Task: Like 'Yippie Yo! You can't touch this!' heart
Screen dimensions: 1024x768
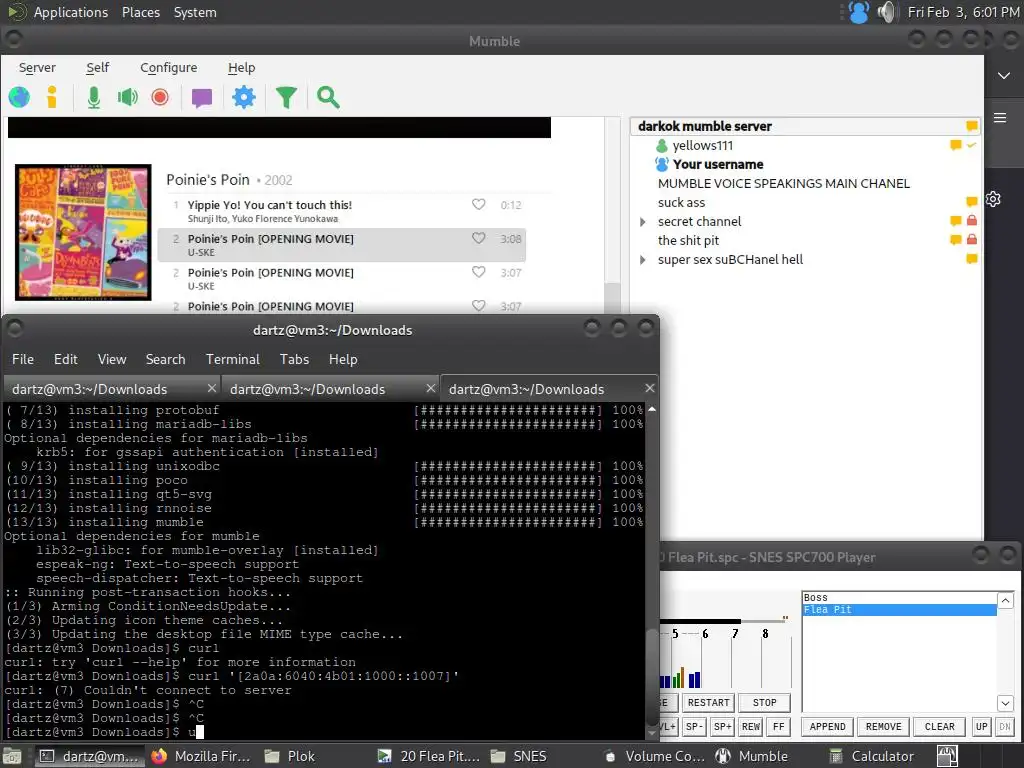Action: (479, 204)
